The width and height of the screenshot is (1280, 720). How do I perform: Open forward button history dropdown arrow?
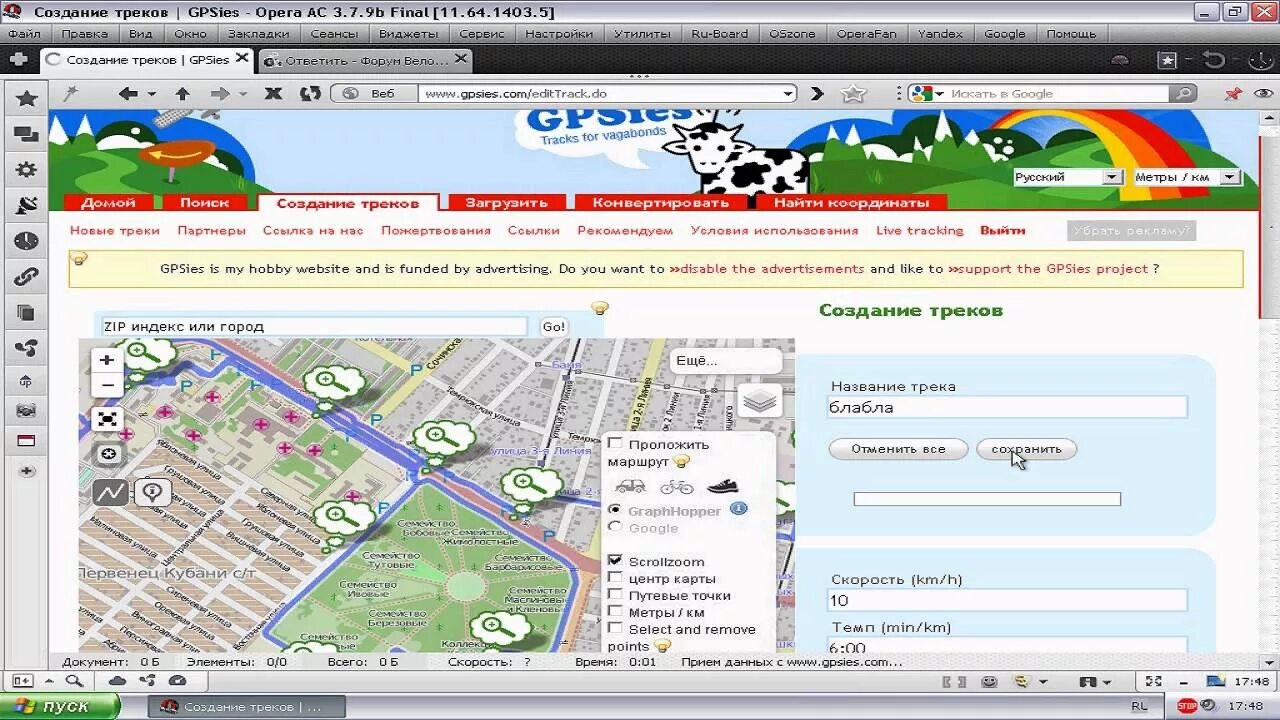pos(243,93)
